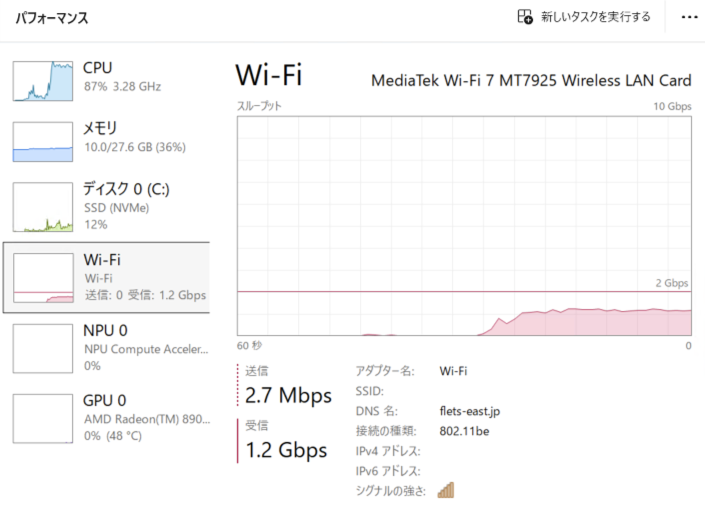Click the Wi-Fi throughput graph area

pos(464,226)
